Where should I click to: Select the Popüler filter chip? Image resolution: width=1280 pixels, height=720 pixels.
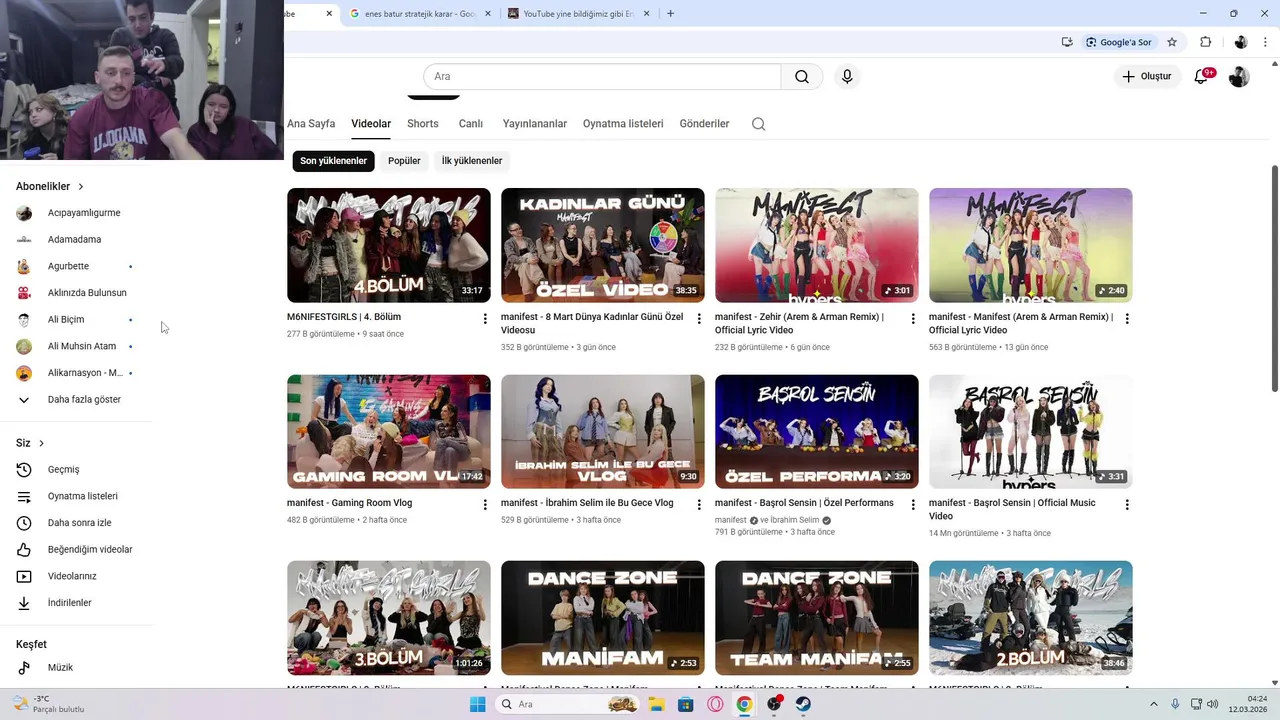404,160
